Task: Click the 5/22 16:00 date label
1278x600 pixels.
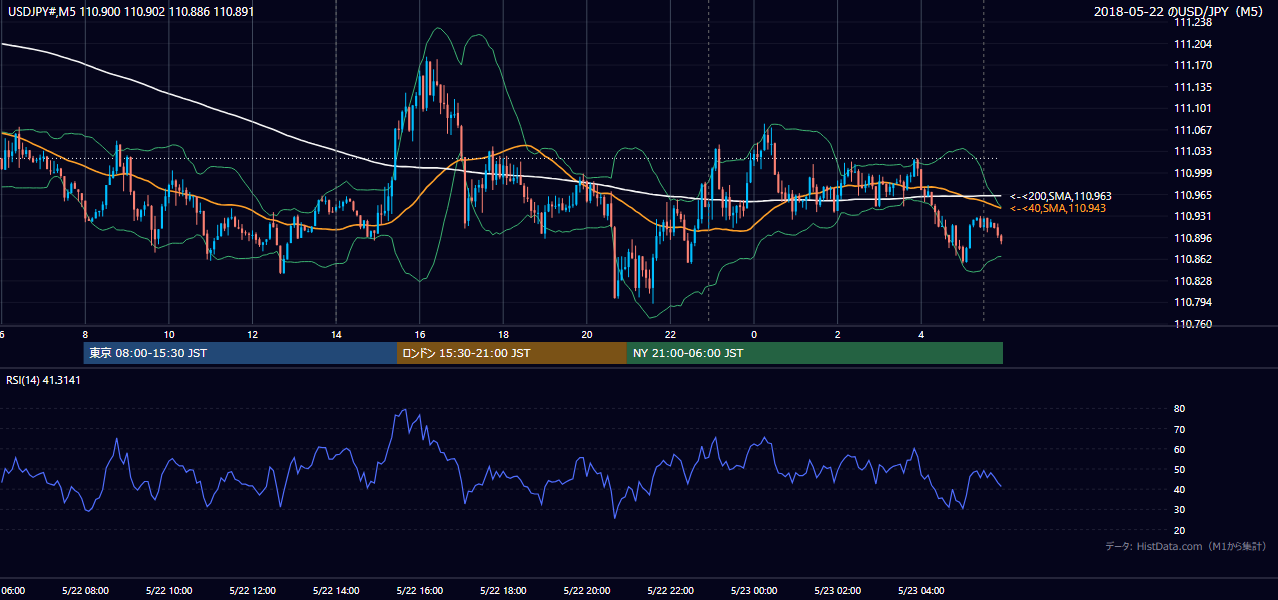Action: [x=419, y=591]
